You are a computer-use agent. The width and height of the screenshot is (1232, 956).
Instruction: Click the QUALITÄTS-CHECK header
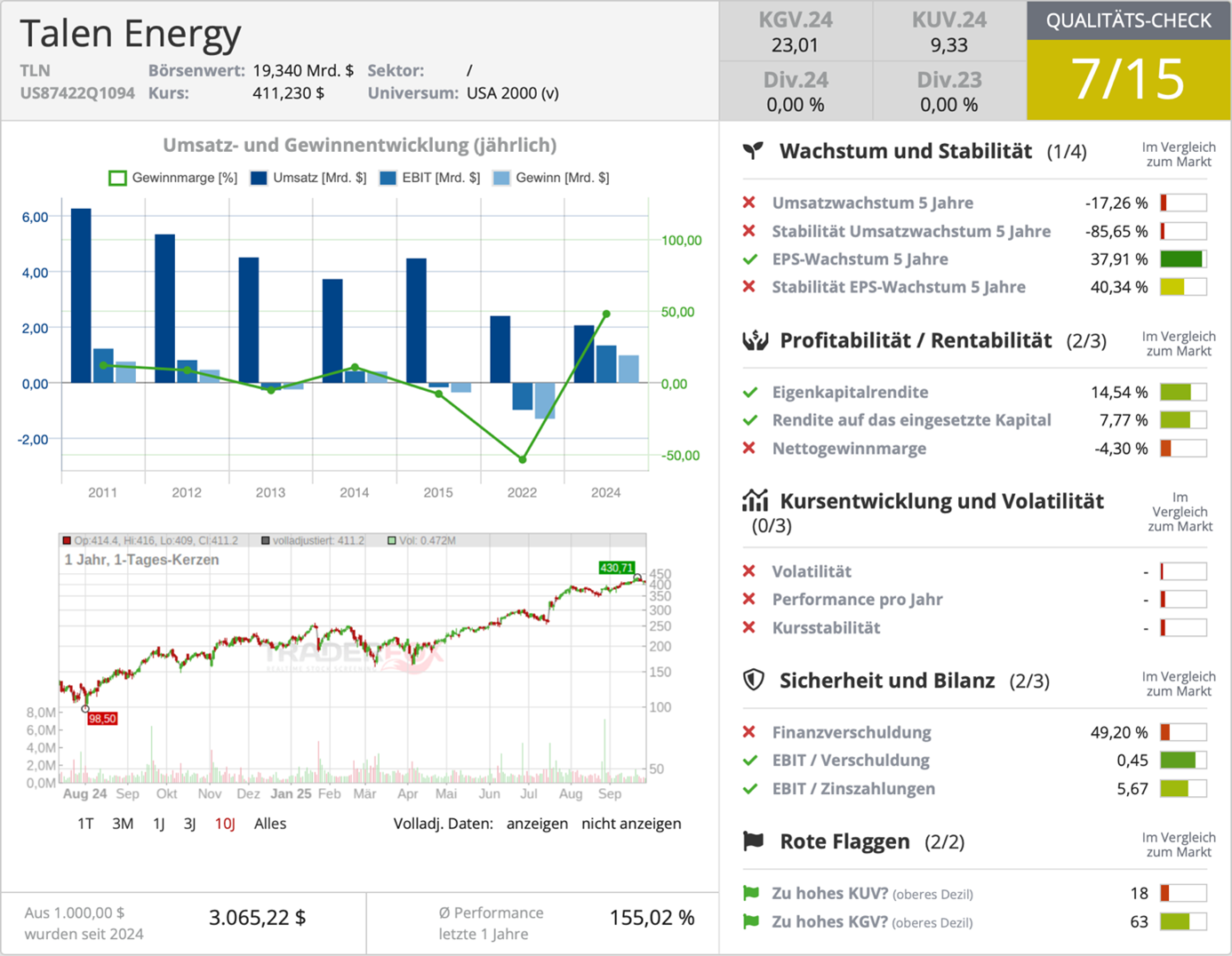pos(1129,20)
